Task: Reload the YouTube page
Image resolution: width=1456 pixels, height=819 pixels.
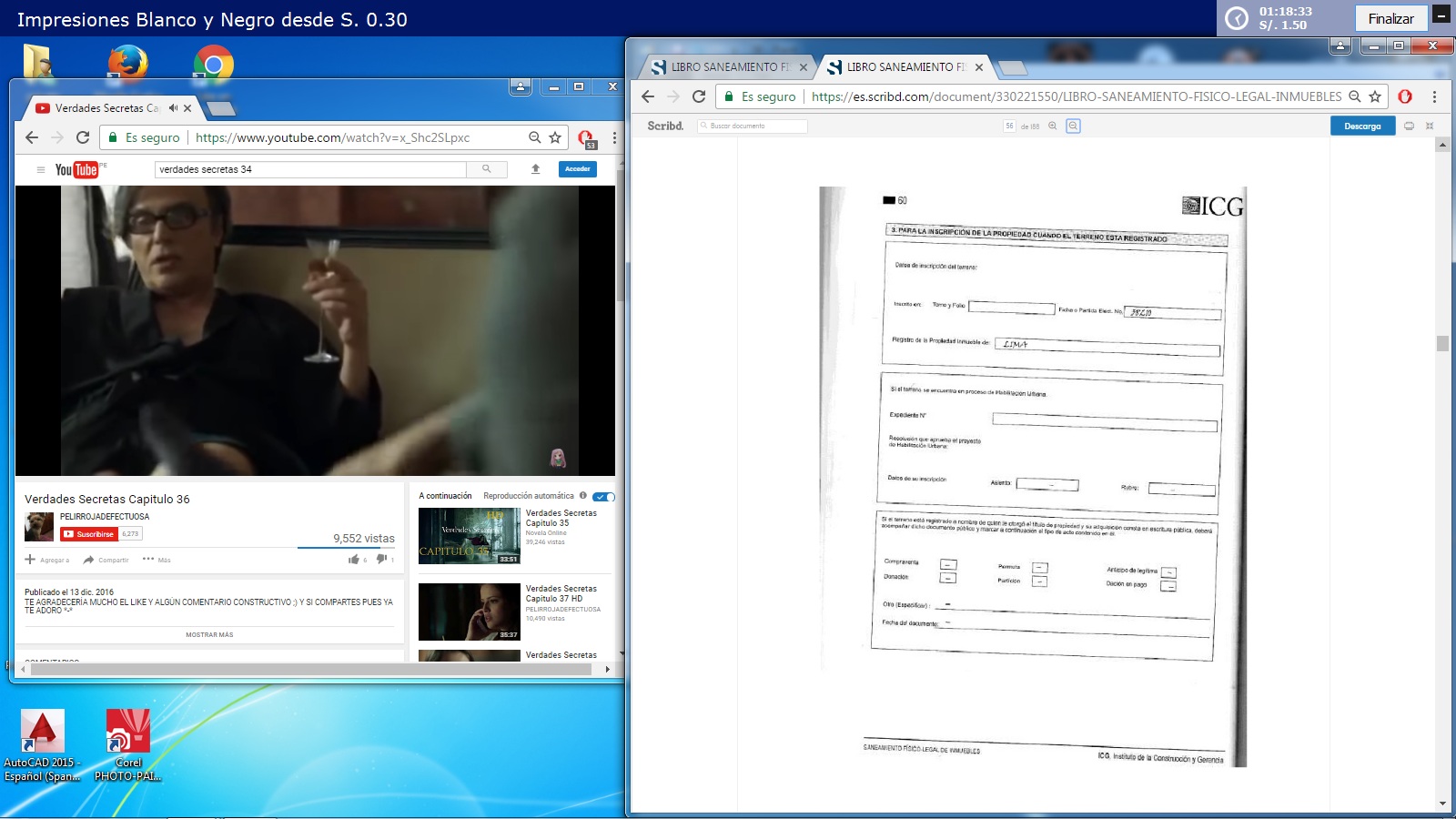Action: pos(83,137)
